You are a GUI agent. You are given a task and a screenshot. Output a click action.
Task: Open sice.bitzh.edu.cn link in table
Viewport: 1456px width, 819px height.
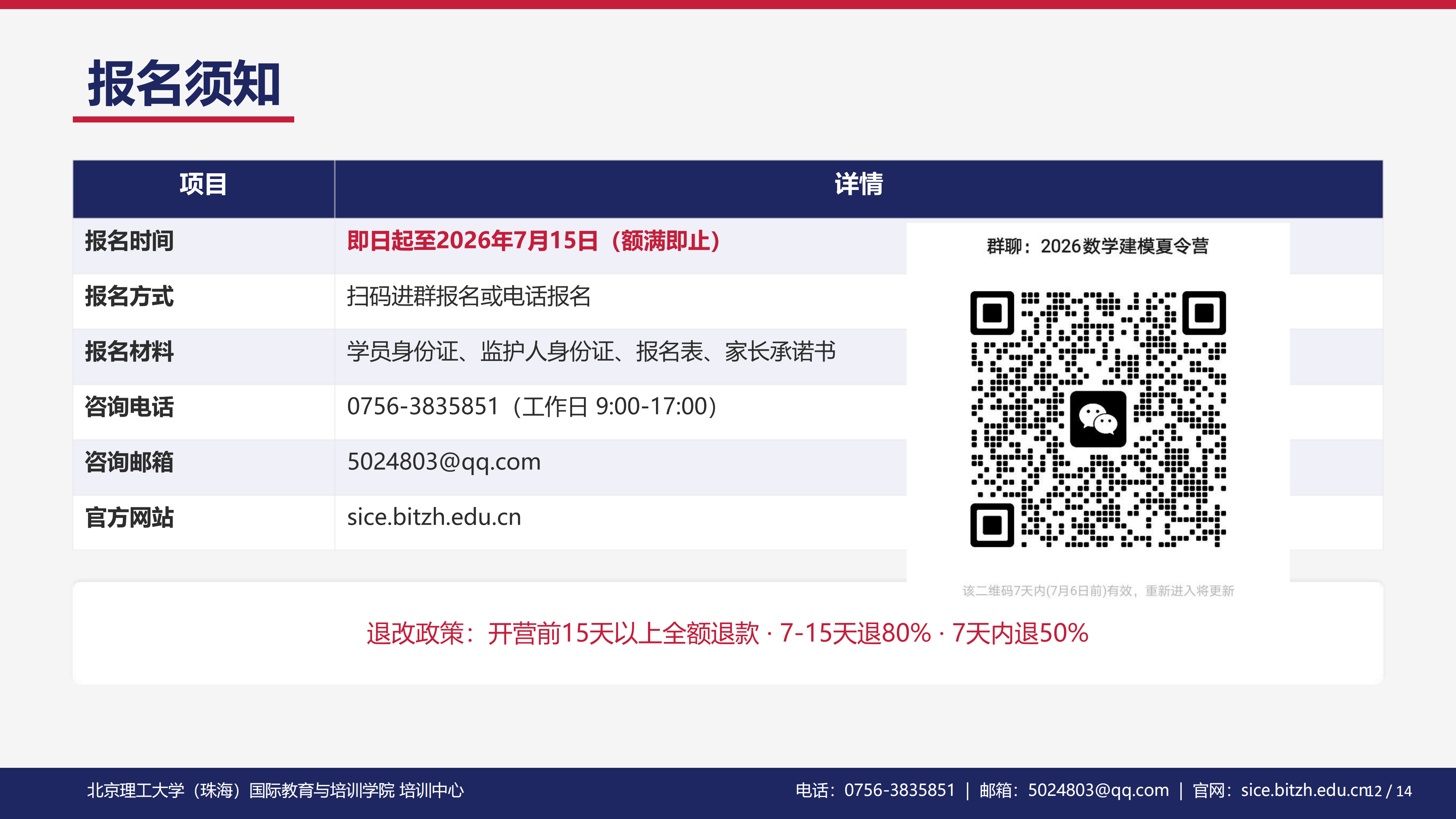pos(434,517)
